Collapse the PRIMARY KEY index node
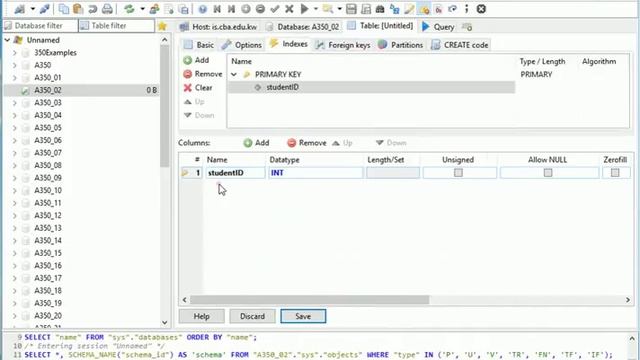Screen dimensions: 640x360 click(x=234, y=75)
